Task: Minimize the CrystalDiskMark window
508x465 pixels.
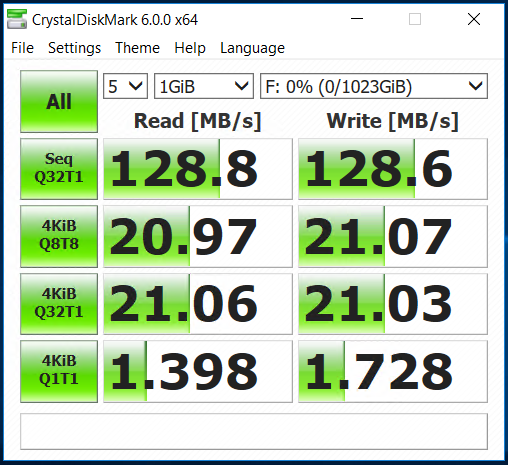Action: (357, 19)
